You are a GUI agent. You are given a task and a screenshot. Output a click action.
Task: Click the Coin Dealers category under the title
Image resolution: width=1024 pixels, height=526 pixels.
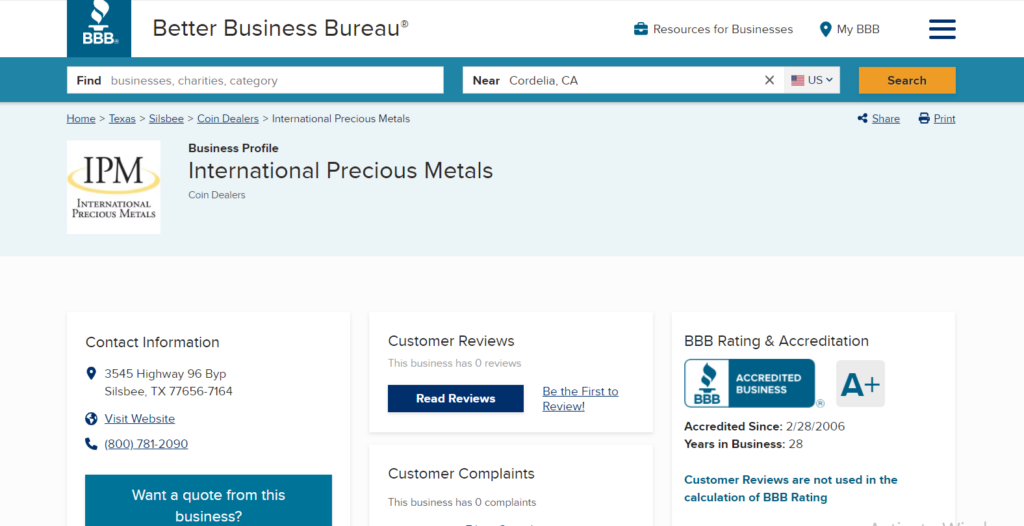tap(217, 195)
